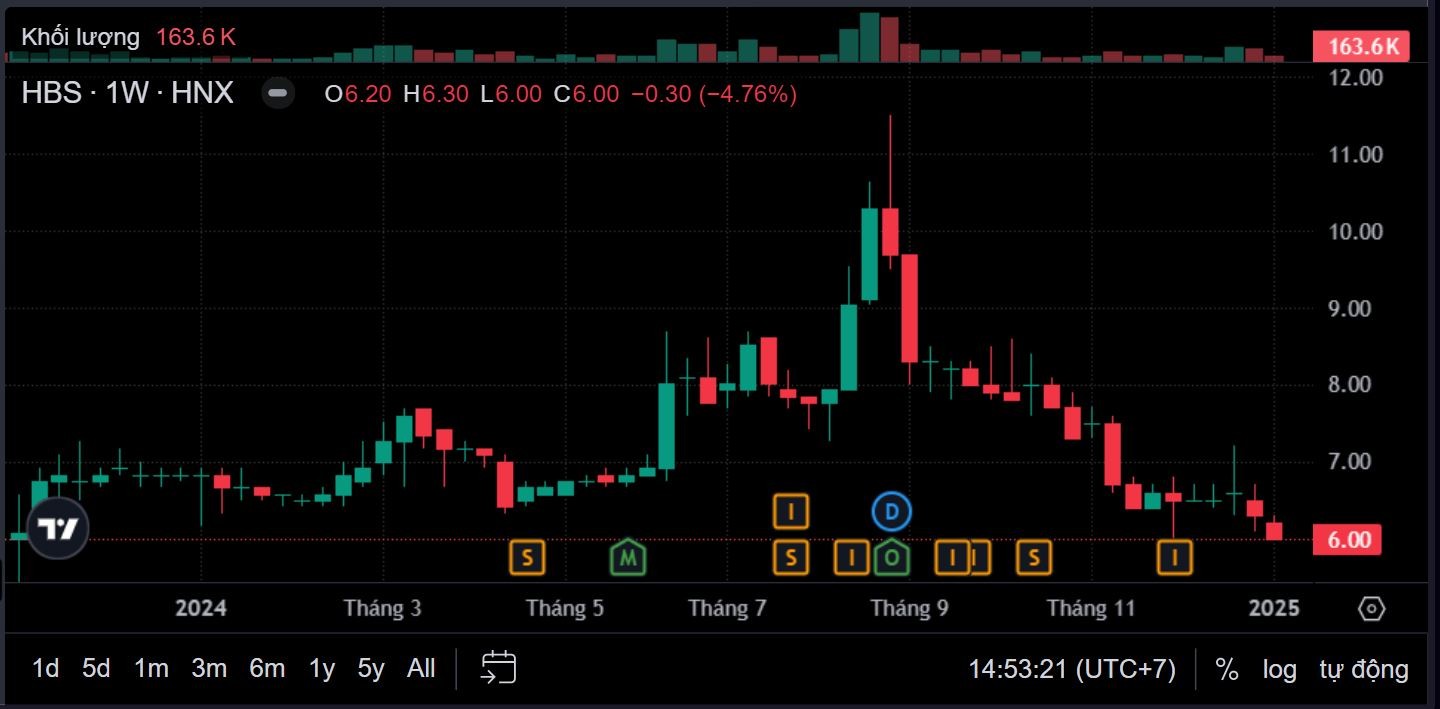Open the go-to-date calendar icon
This screenshot has width=1440, height=709.
tap(498, 667)
